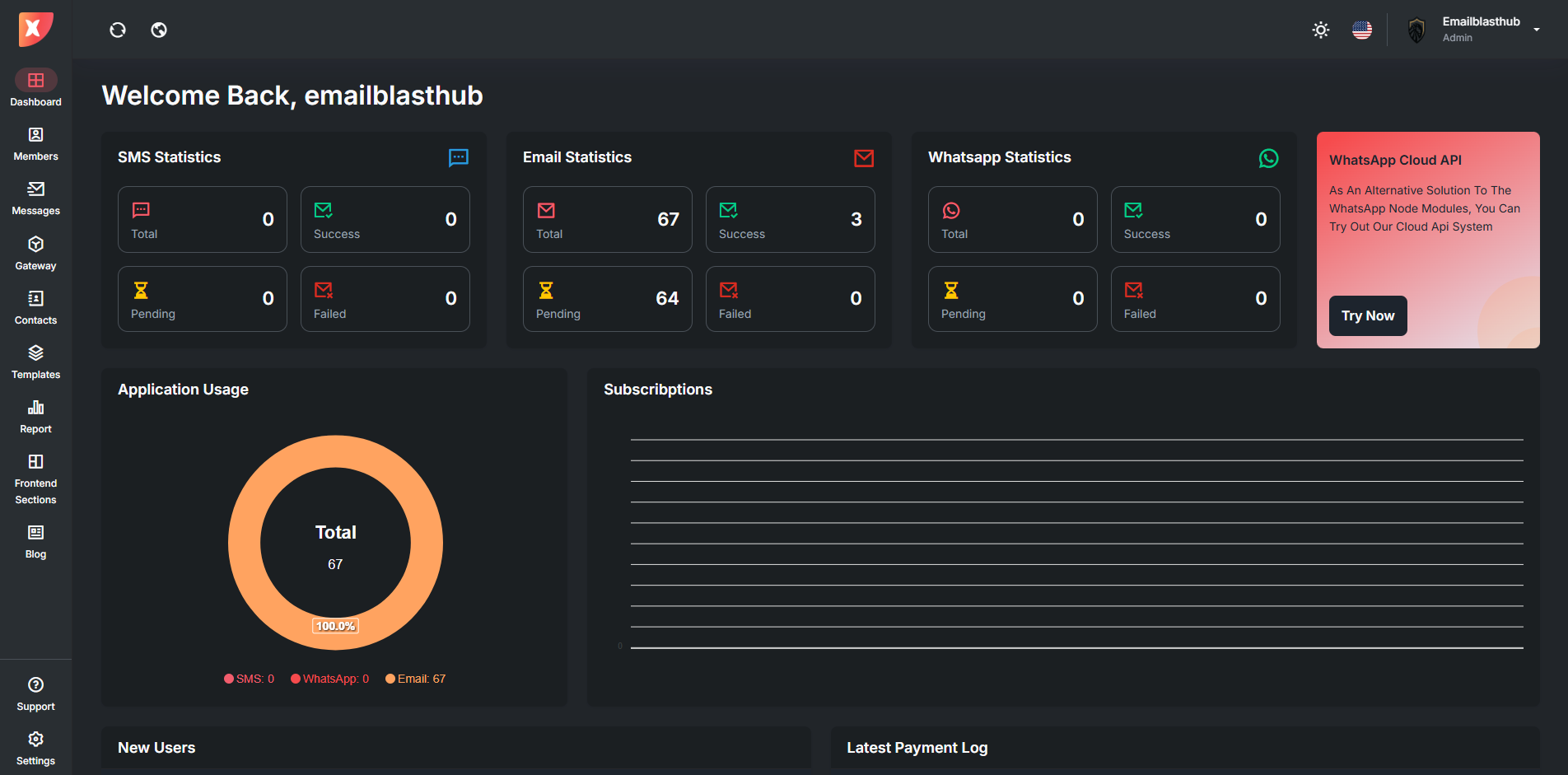This screenshot has width=1568, height=775.
Task: Toggle the SMS legend entry in chart
Action: click(249, 679)
